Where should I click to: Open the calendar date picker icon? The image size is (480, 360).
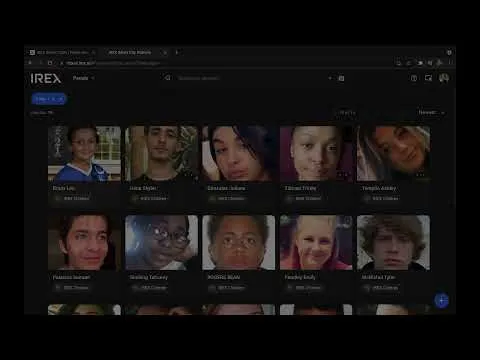(x=341, y=78)
